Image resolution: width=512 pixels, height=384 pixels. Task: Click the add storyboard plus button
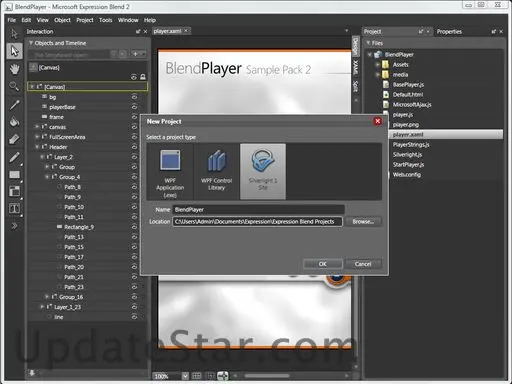click(x=136, y=54)
